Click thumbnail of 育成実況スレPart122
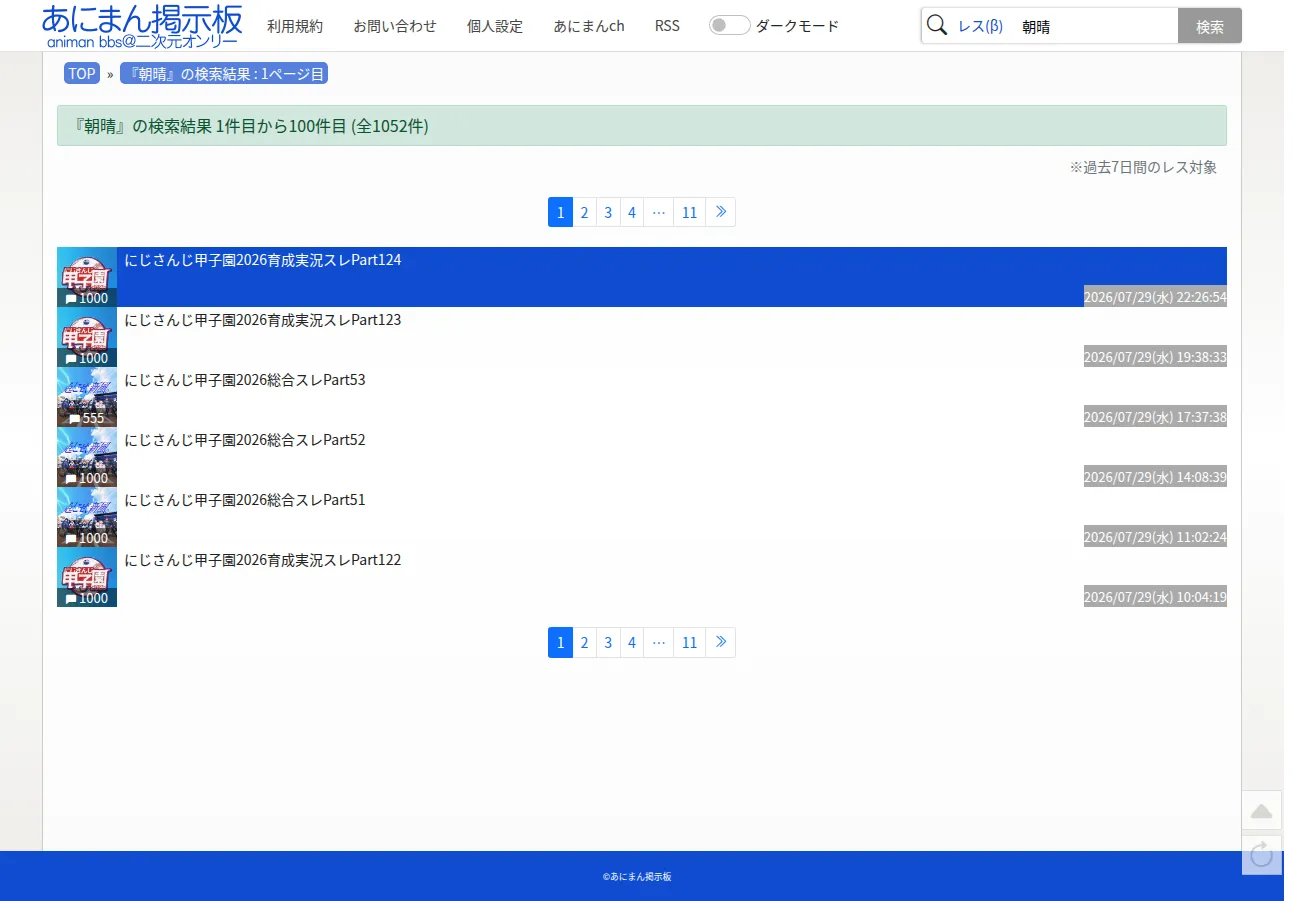The width and height of the screenshot is (1292, 901). (x=87, y=577)
